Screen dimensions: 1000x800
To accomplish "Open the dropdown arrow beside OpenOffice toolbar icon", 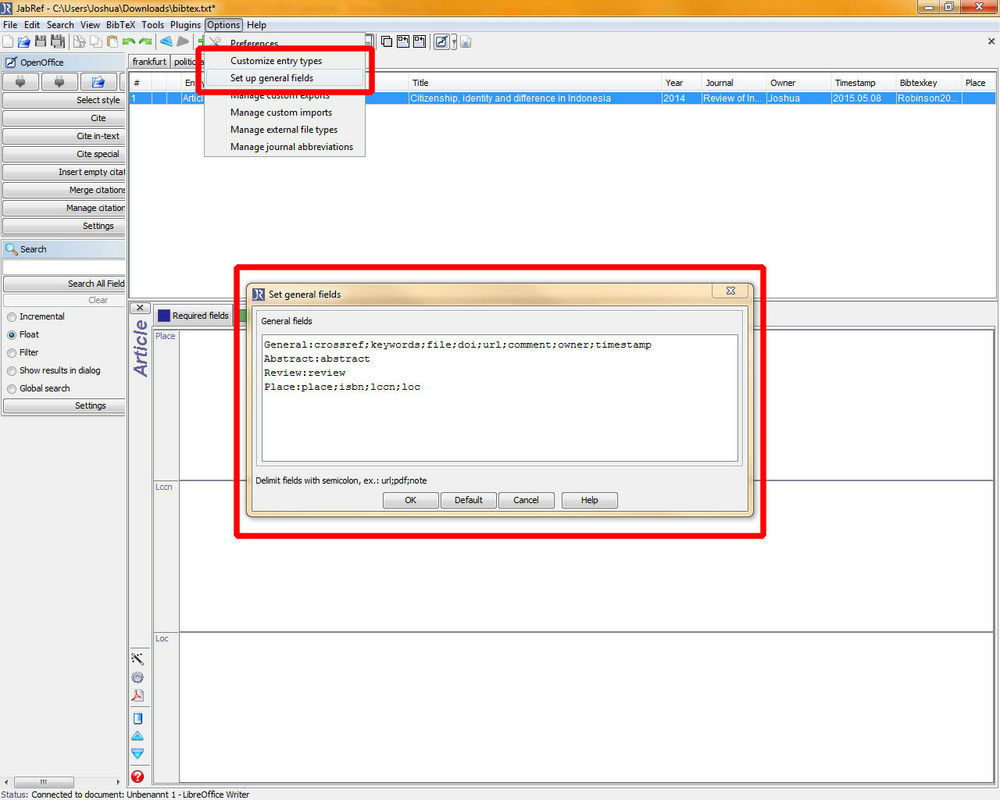I will [x=455, y=42].
